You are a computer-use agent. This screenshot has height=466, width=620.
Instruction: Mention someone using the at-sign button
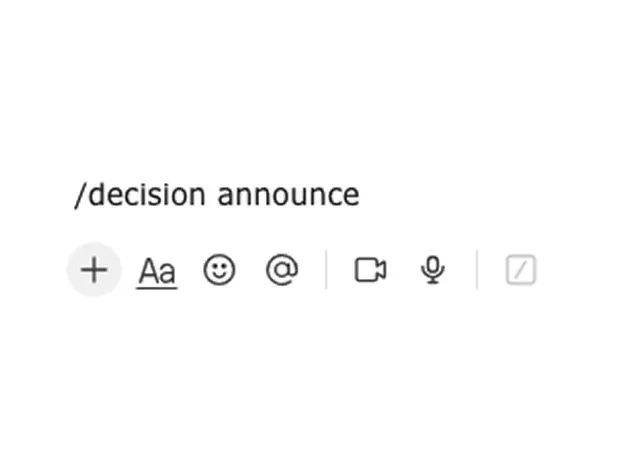[x=282, y=270]
